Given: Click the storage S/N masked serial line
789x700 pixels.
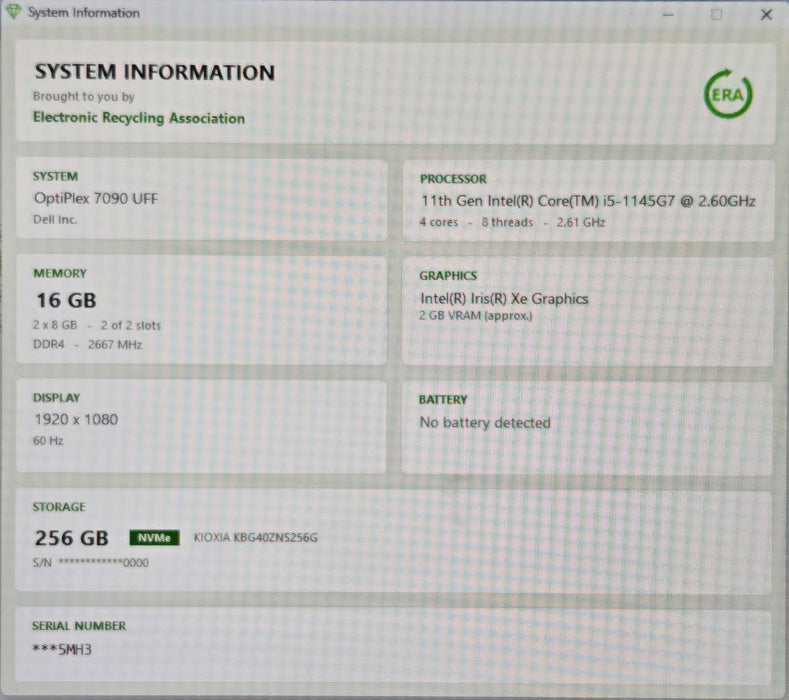Looking at the screenshot, I should (91, 563).
